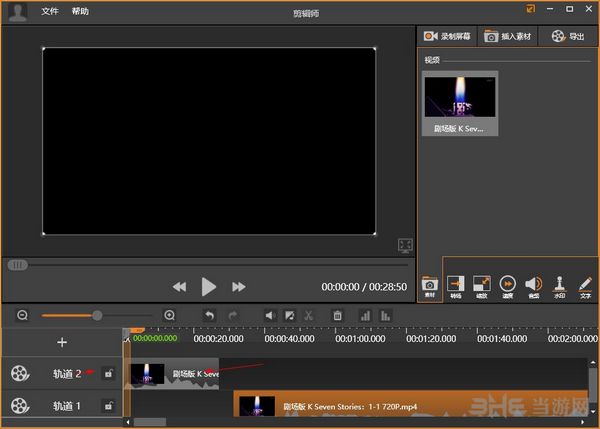Viewport: 600px width, 429px height.
Task: Toggle lock on 轨道 1
Action: (x=108, y=406)
